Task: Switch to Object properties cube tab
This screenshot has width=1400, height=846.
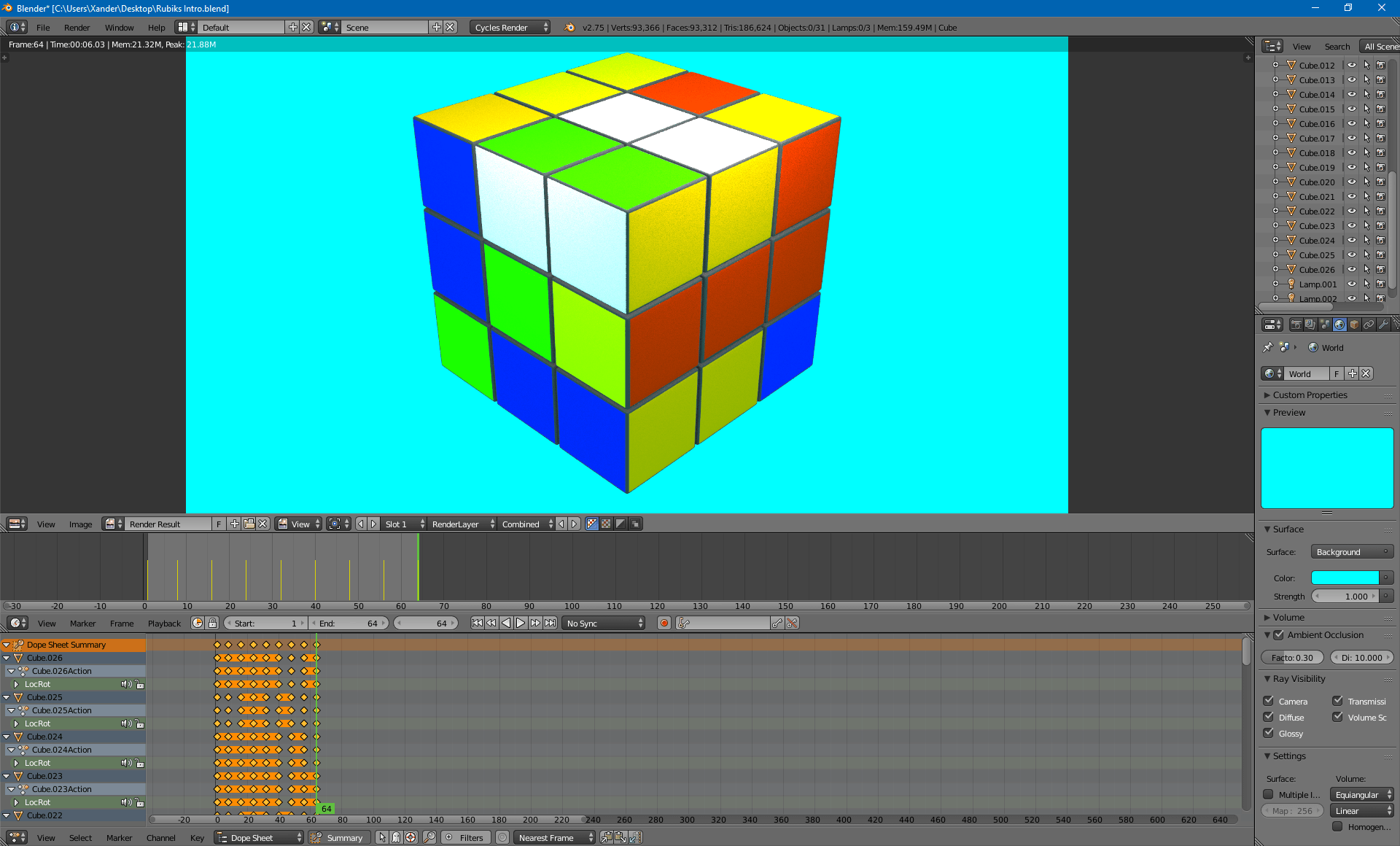Action: [x=1354, y=325]
